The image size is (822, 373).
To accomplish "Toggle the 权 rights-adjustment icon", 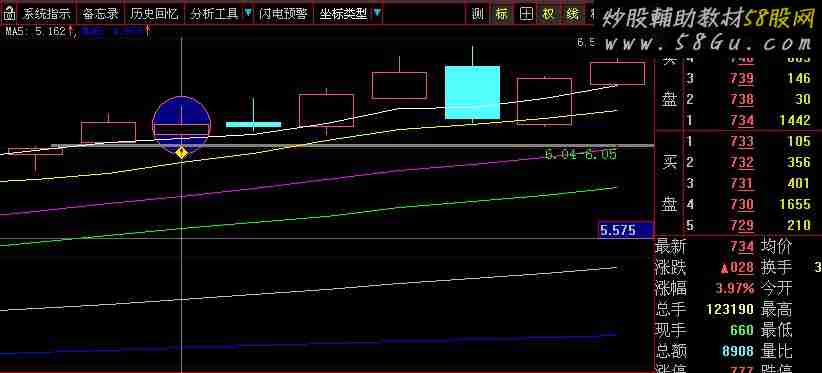I will coord(548,14).
